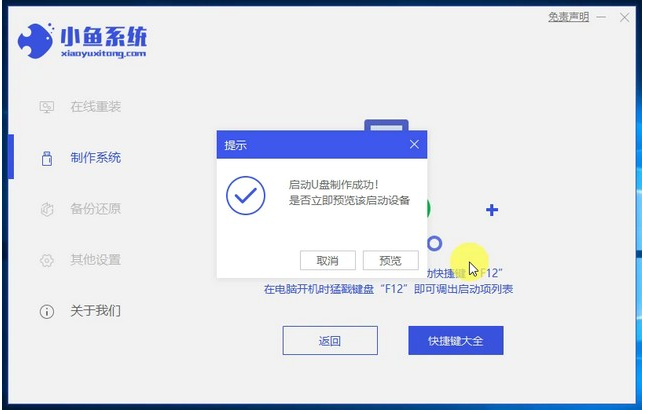The image size is (648, 414).
Task: Click the 备份还原 backup icon
Action: coord(47,209)
